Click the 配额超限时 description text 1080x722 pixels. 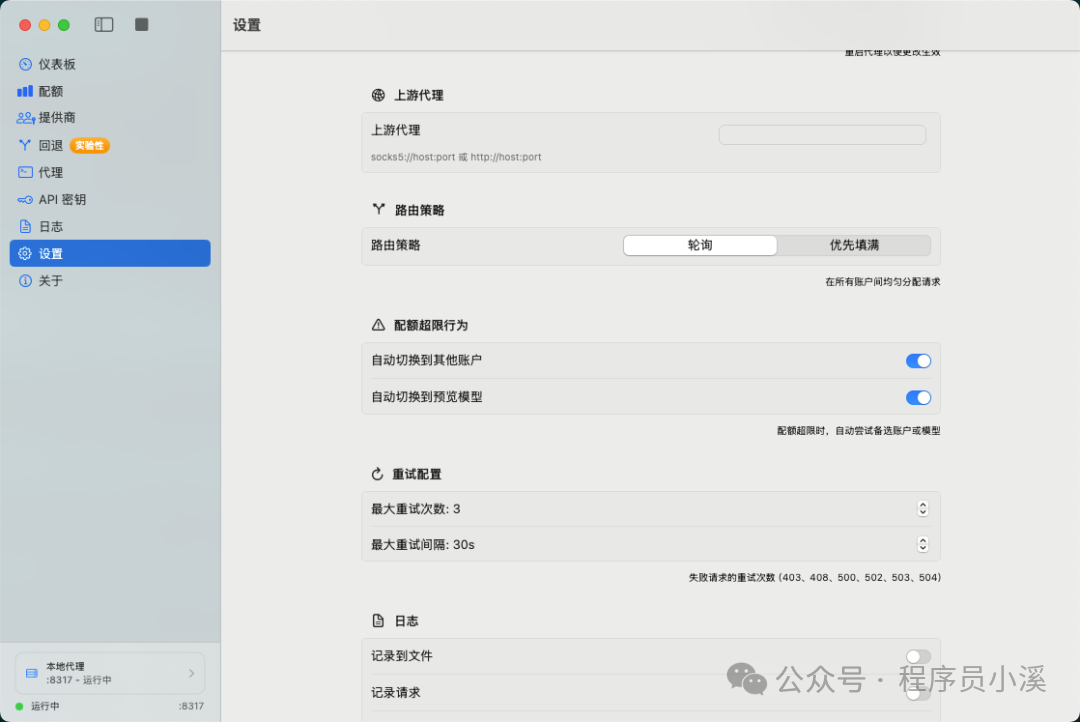click(858, 431)
